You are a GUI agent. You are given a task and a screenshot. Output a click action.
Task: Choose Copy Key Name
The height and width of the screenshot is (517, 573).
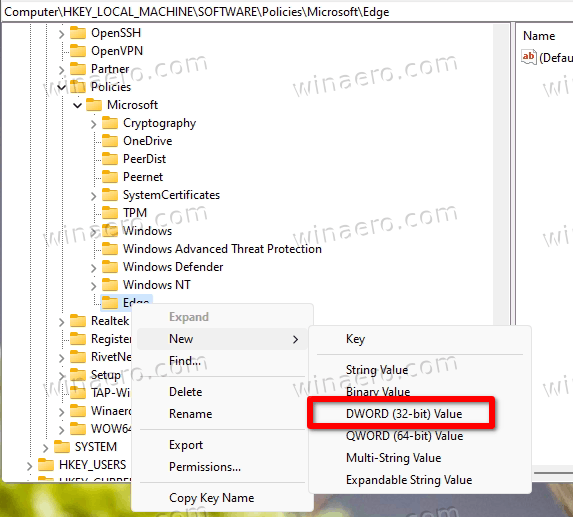point(222,498)
